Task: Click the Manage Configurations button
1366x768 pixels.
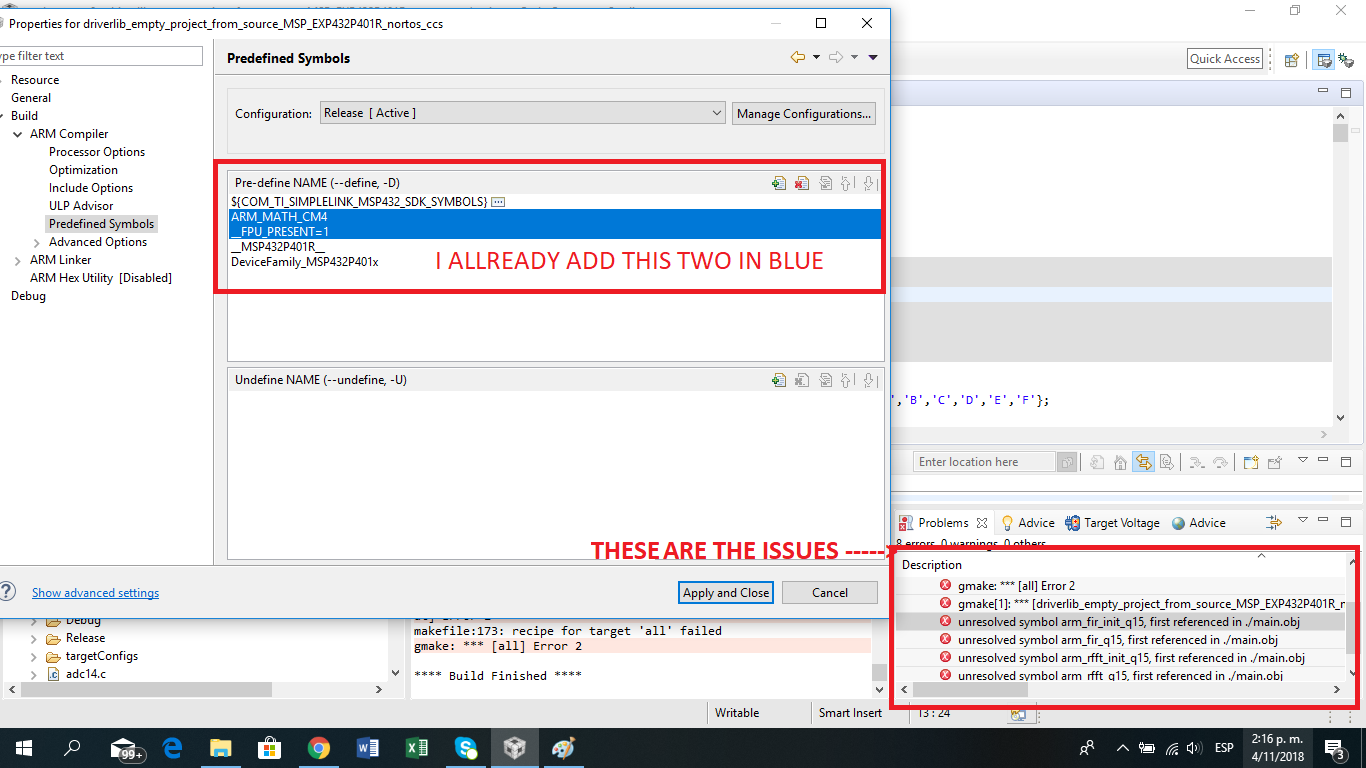Action: 804,113
